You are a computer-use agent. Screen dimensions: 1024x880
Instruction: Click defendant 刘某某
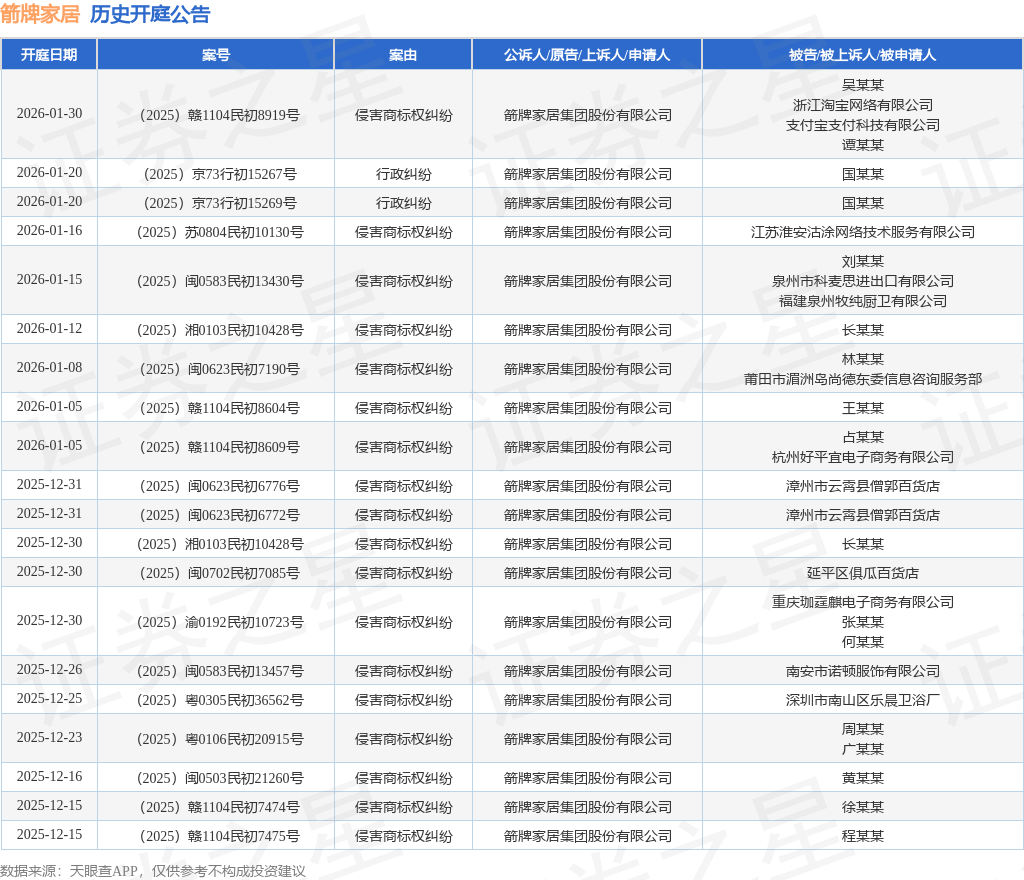tap(863, 261)
